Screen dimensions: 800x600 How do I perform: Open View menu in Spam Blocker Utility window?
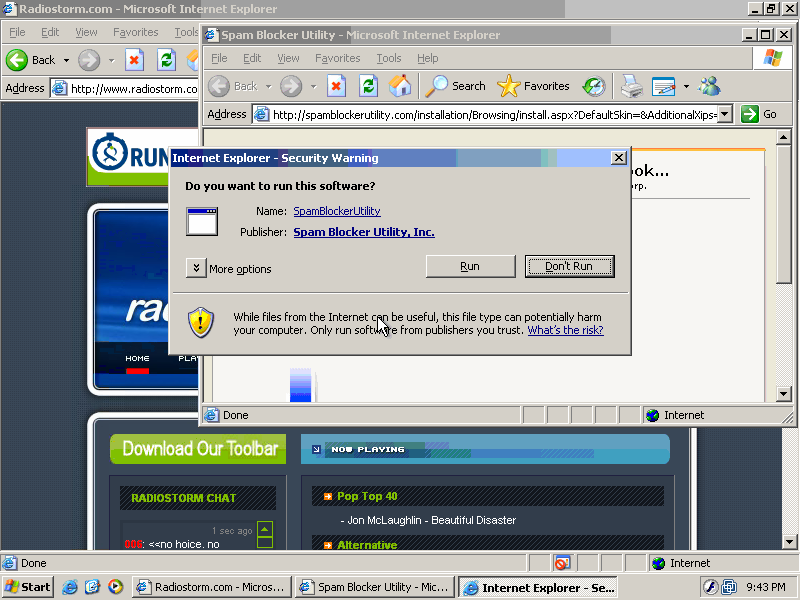(288, 58)
